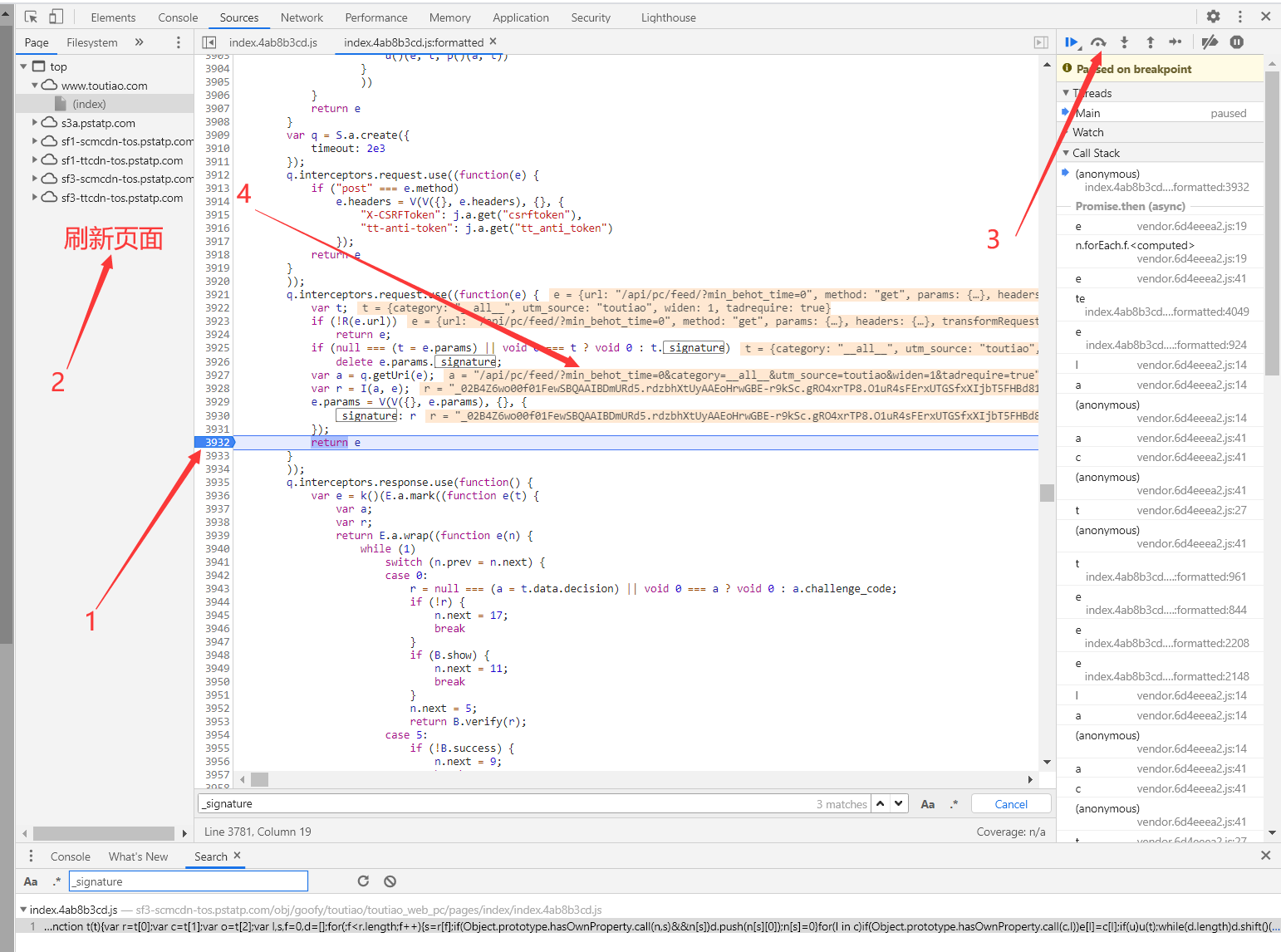
Task: Deactivate breakpoints toggle icon
Action: pyautogui.click(x=1210, y=42)
